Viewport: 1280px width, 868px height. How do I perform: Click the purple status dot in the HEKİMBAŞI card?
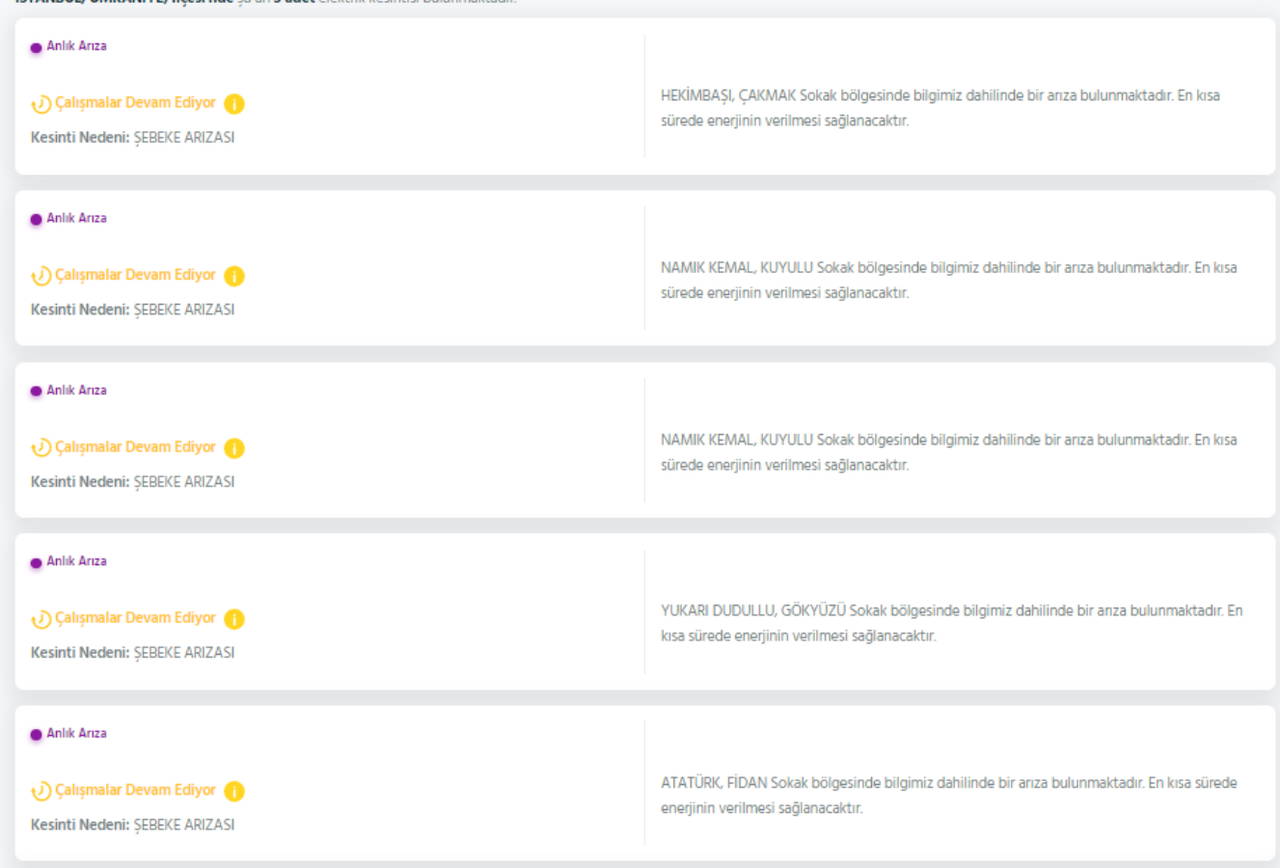pyautogui.click(x=36, y=47)
